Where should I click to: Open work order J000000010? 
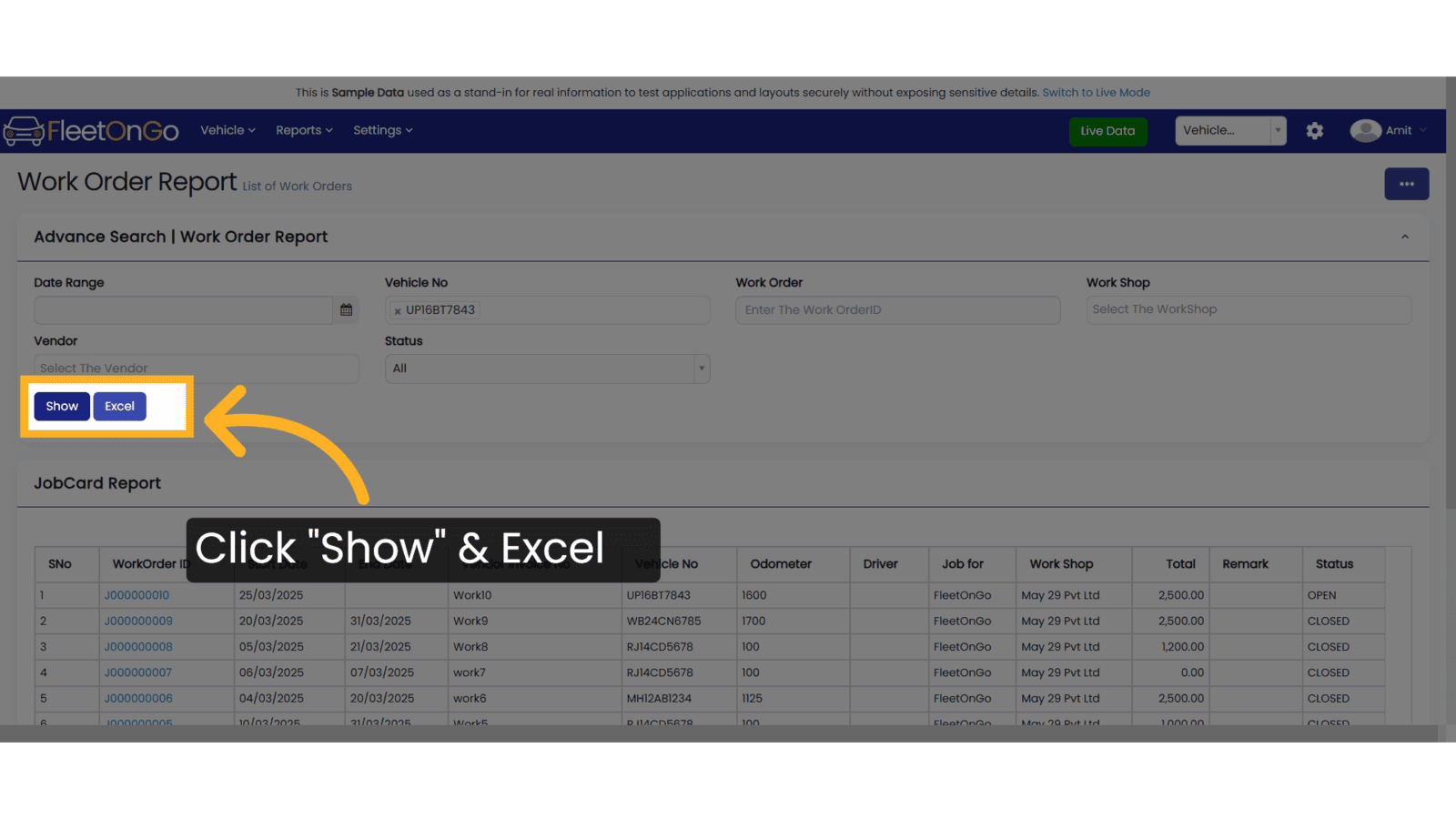[x=136, y=595]
